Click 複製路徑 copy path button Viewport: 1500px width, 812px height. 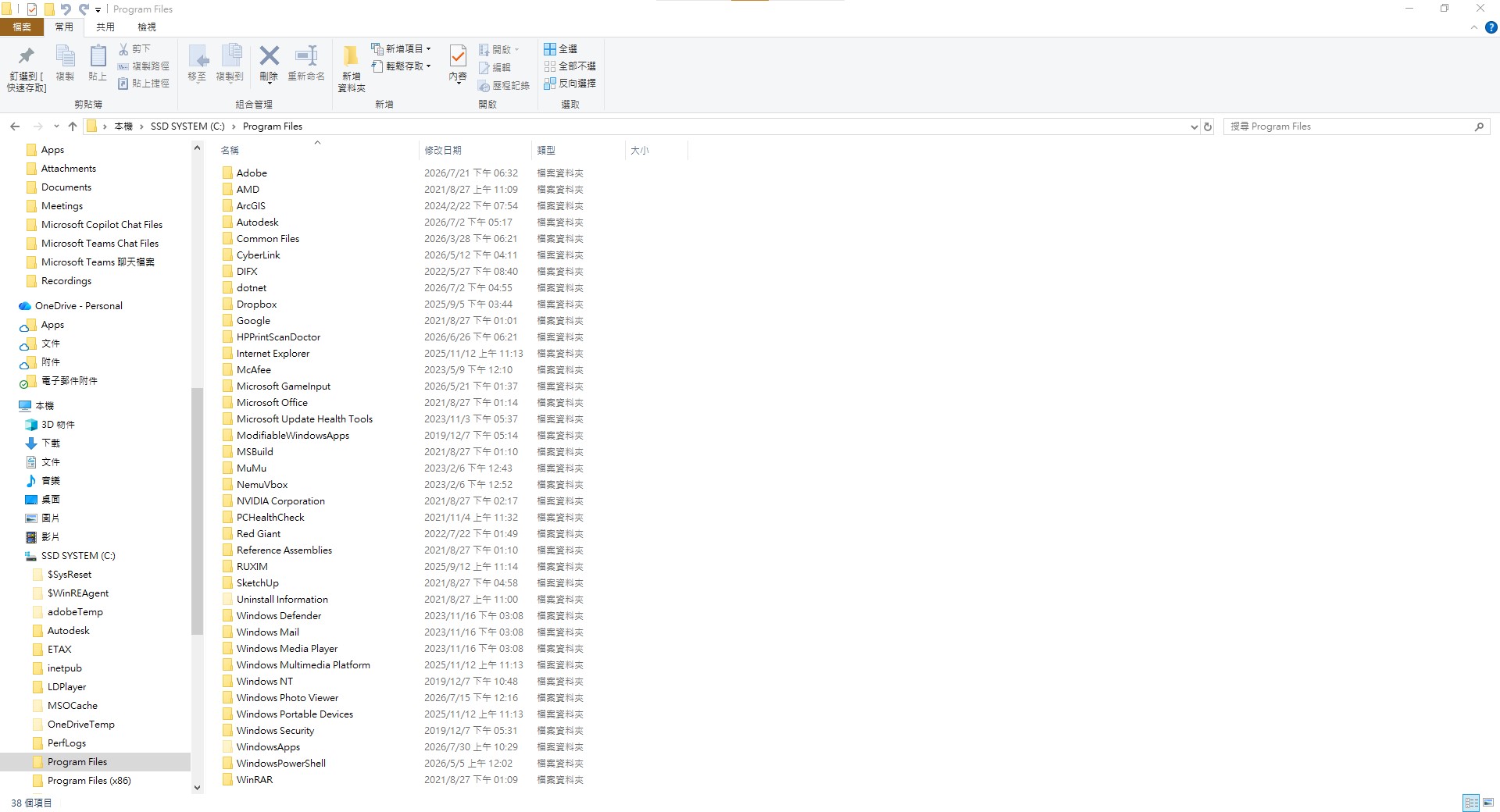(x=143, y=66)
